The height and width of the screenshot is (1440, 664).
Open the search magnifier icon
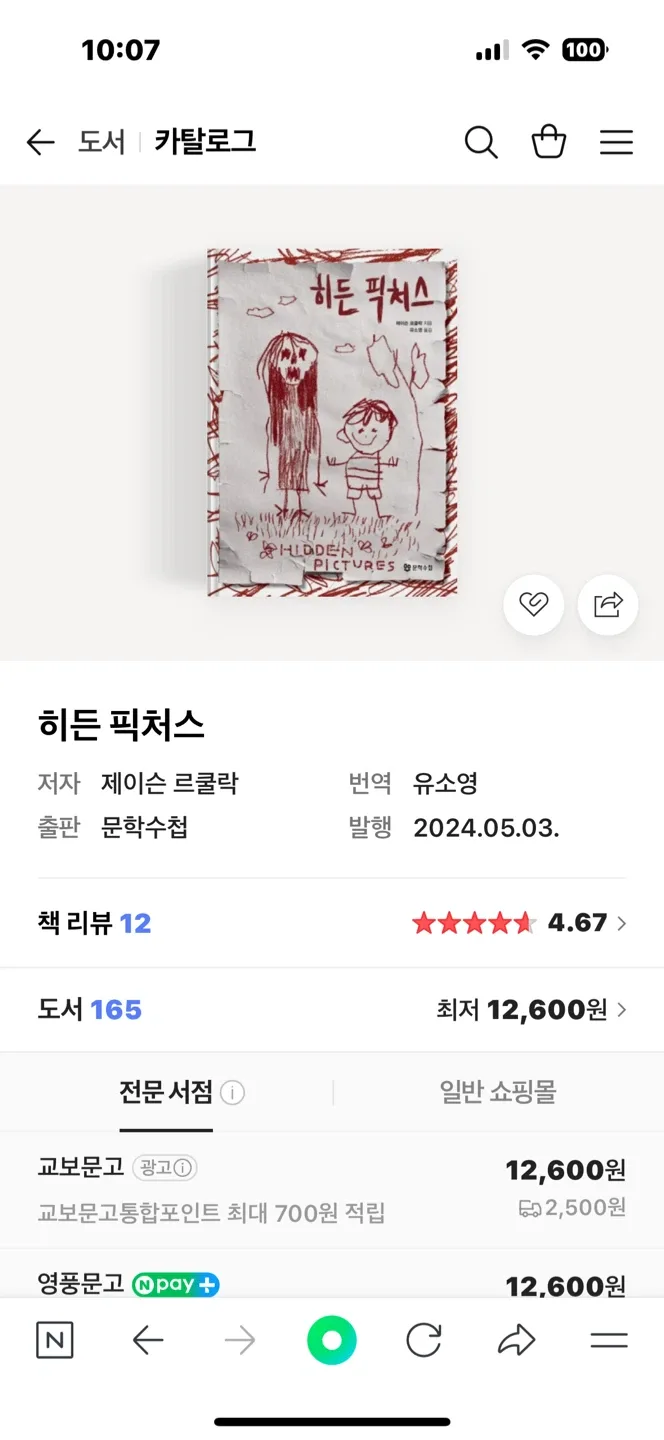pyautogui.click(x=481, y=143)
